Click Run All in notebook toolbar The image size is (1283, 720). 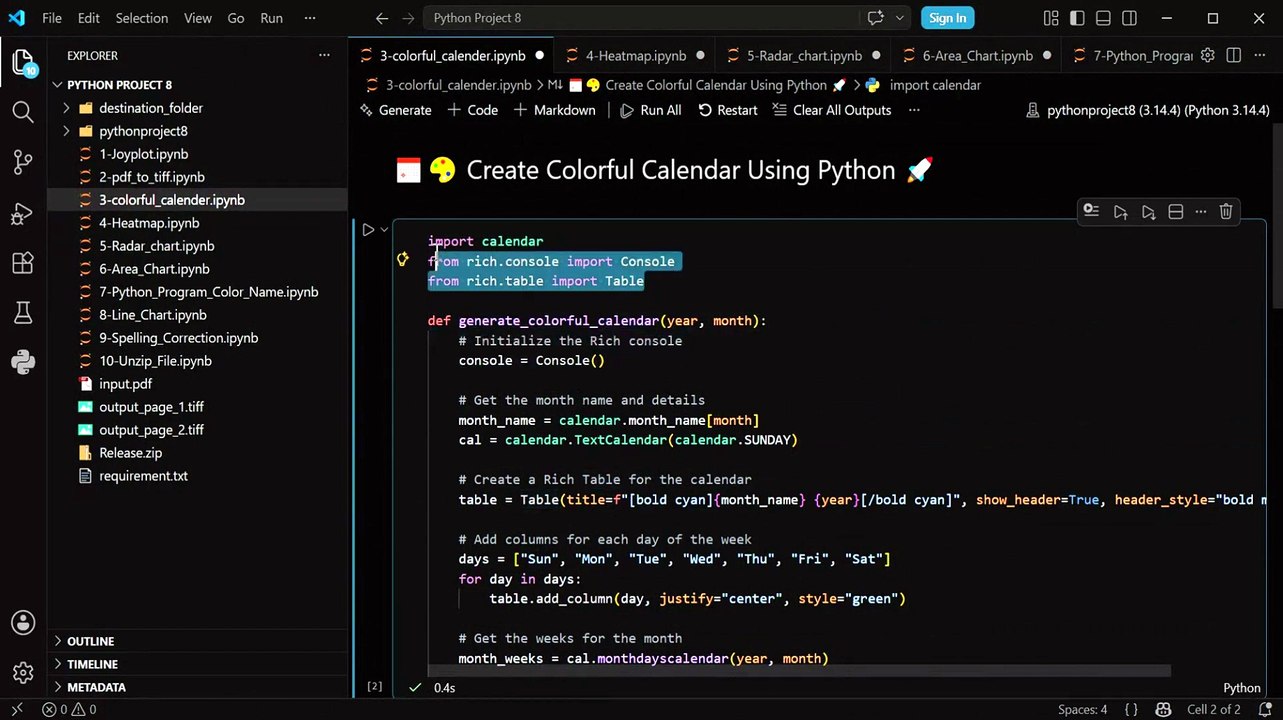(650, 110)
